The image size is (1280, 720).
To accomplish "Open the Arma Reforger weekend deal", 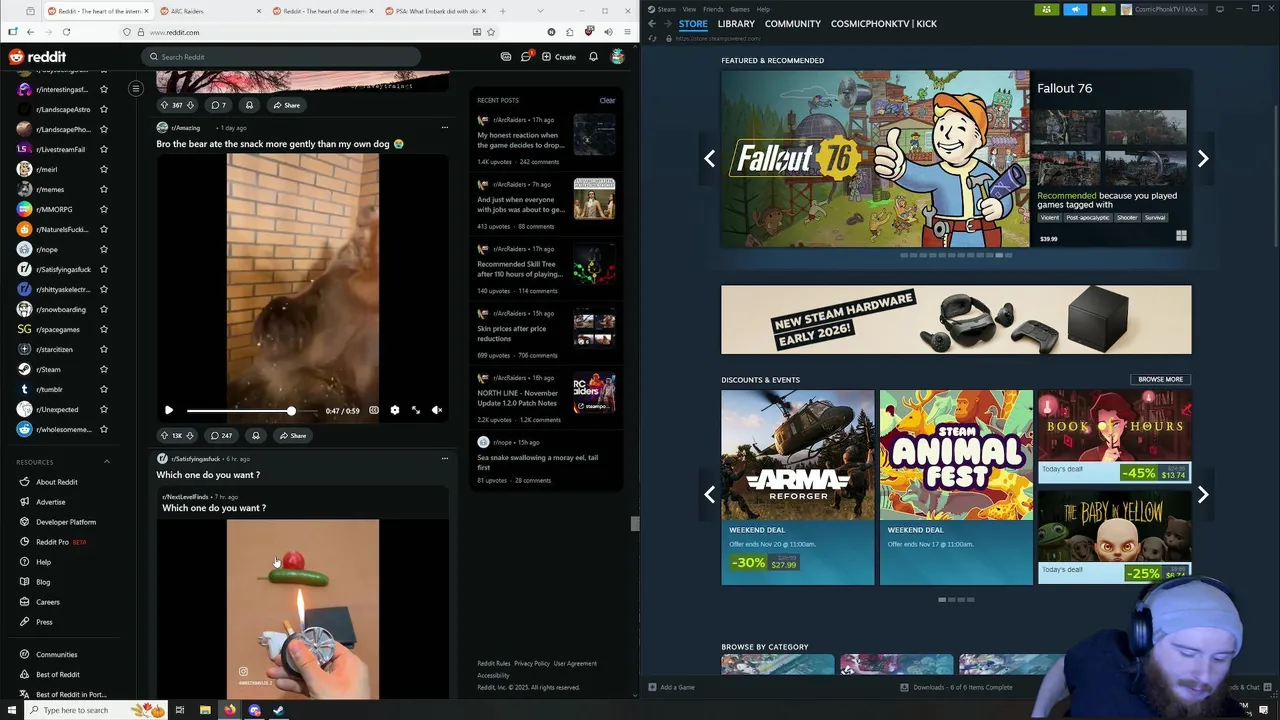I will (x=797, y=487).
